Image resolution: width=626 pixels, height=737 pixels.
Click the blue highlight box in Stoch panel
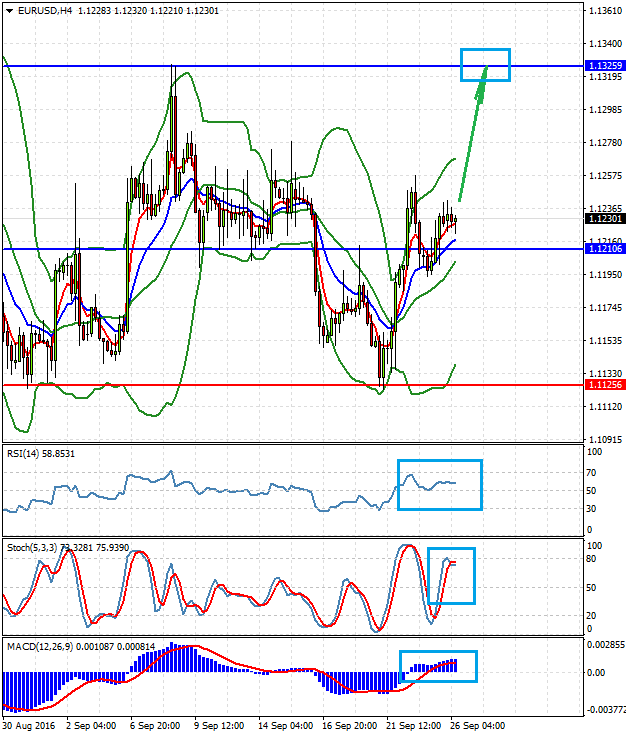(451, 575)
